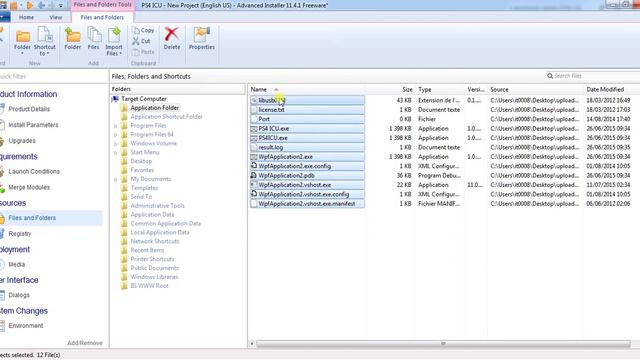Viewport: 640px width, 360px height.
Task: Select Windows Libraries folder in tree
Action: click(154, 277)
